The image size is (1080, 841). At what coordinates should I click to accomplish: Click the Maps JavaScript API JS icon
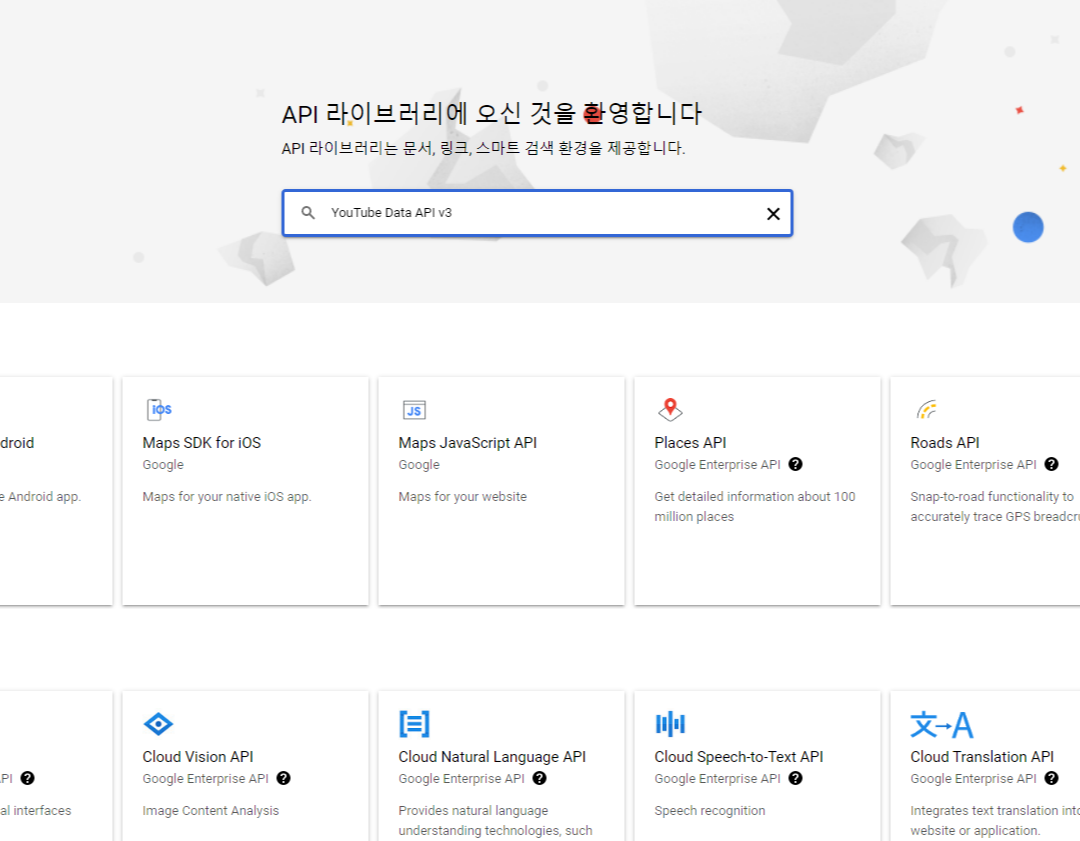tap(414, 410)
